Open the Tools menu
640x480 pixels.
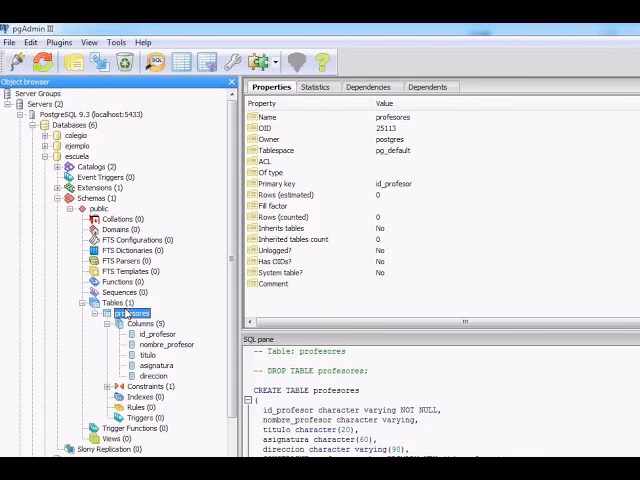pos(116,42)
